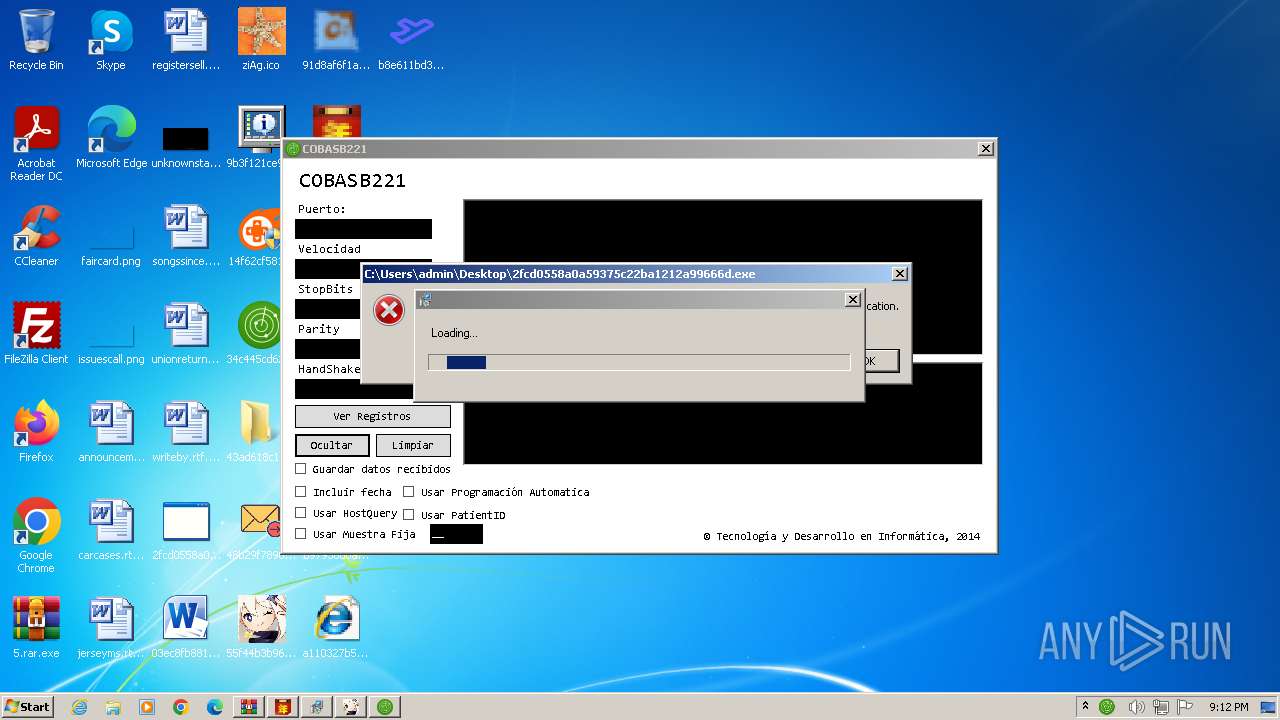The image size is (1280, 720).
Task: Open the FileZilla Client shortcut
Action: 36,333
